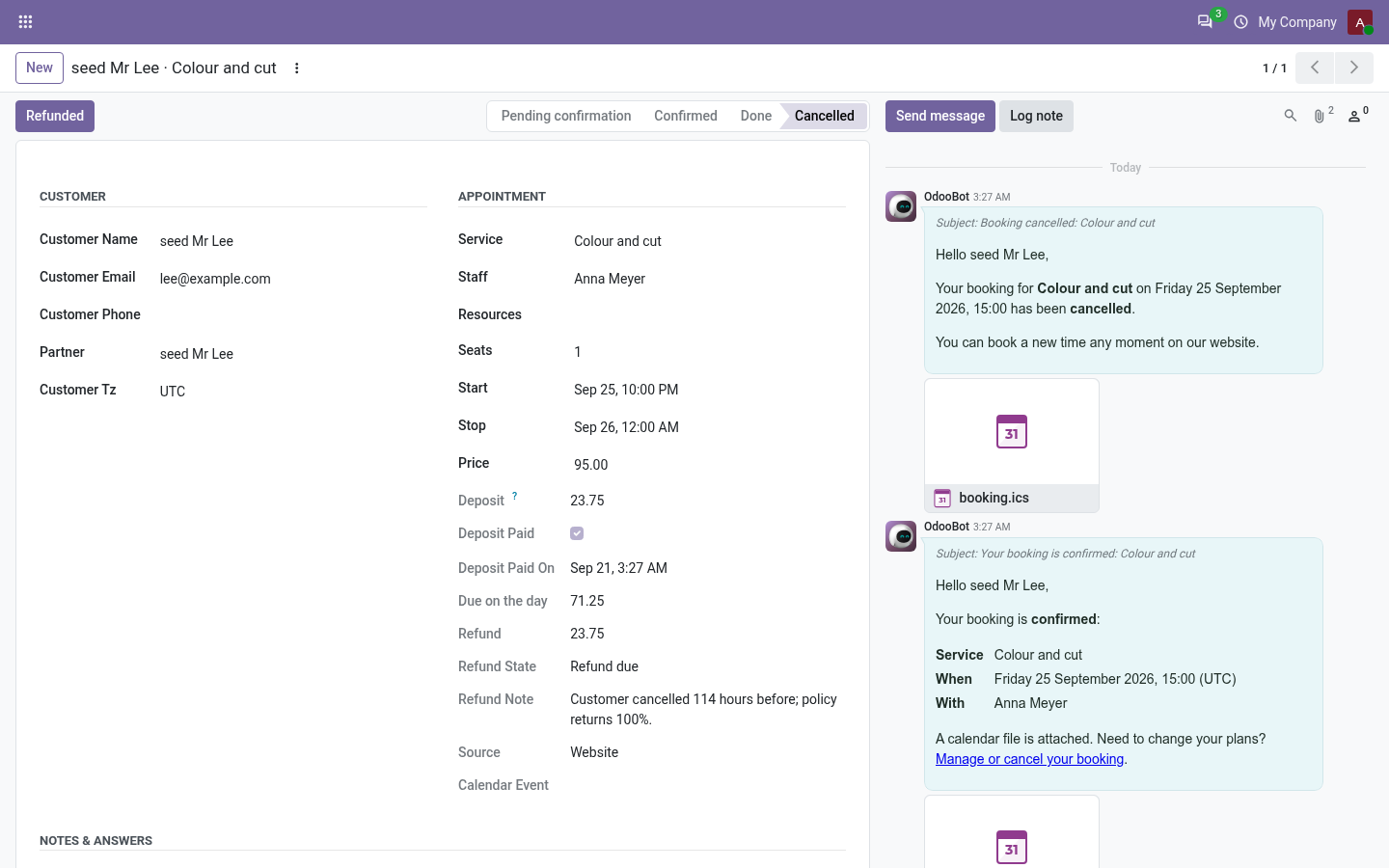Edit the Stop date field
1389x868 pixels.
pyautogui.click(x=709, y=427)
